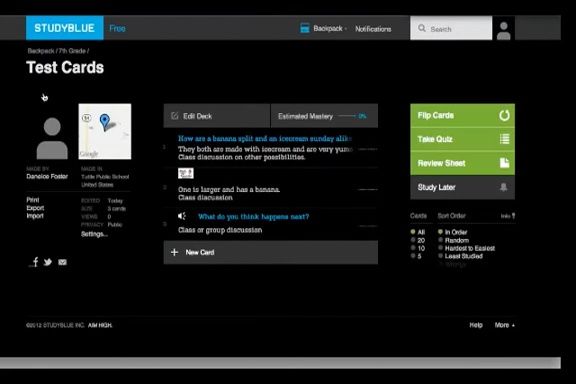Click mastery bar of banana split card
576x384 pixels.
[x=368, y=149]
